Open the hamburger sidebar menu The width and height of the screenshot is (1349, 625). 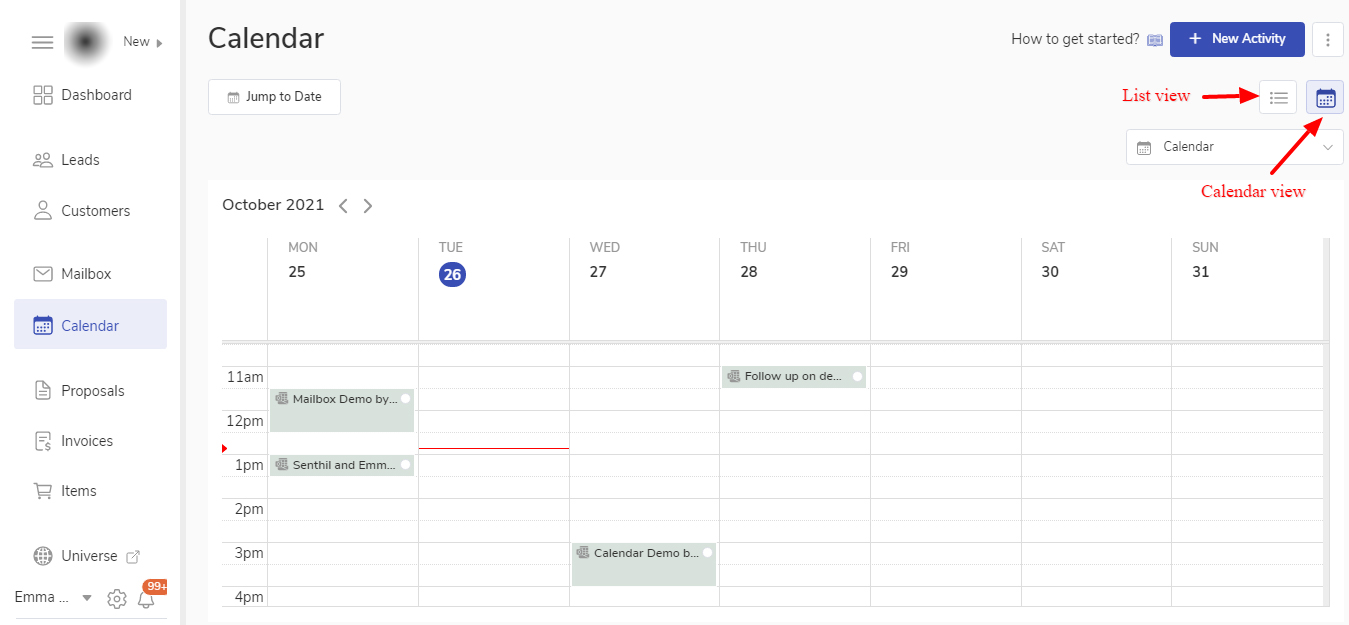(x=42, y=42)
